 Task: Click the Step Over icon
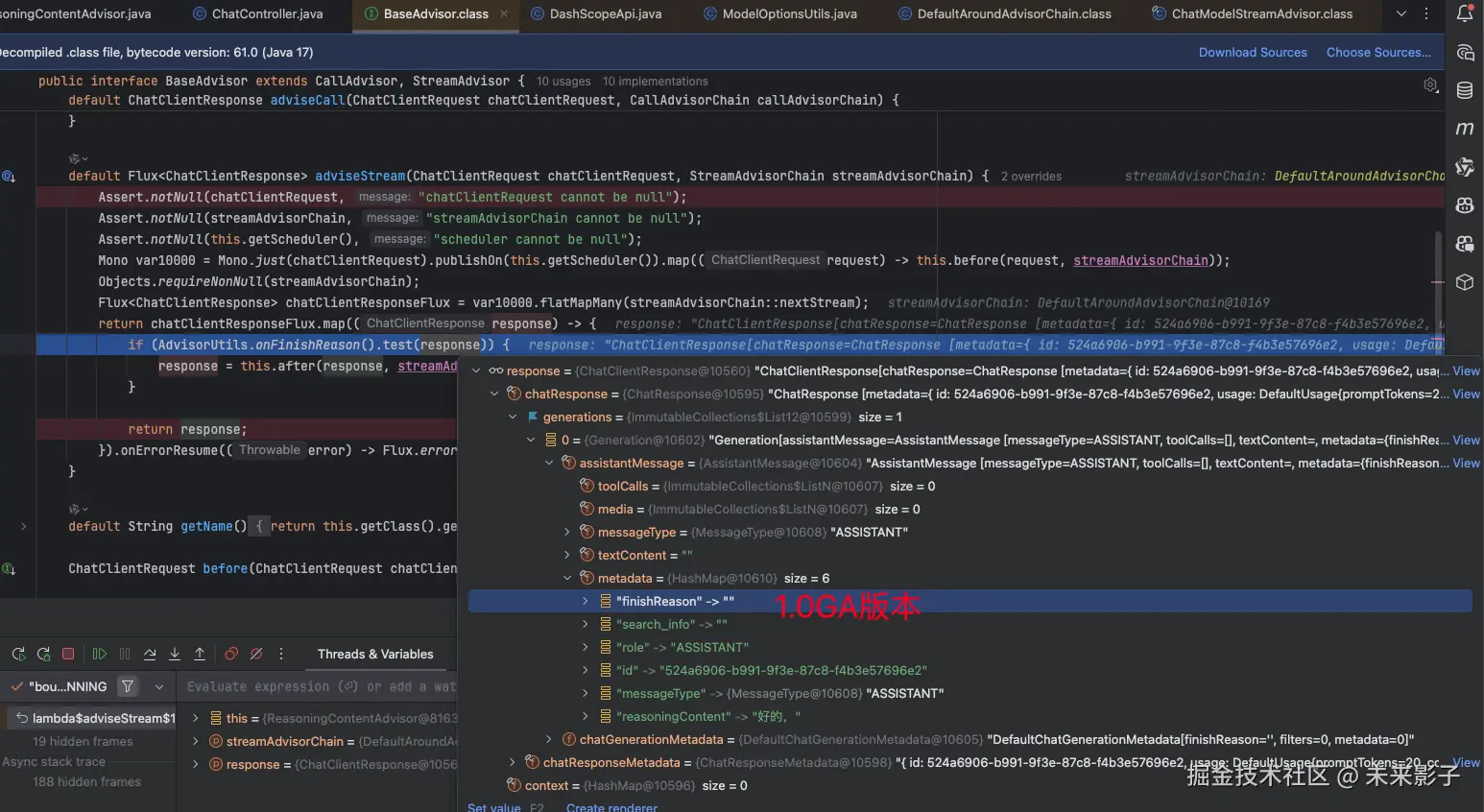coord(150,655)
